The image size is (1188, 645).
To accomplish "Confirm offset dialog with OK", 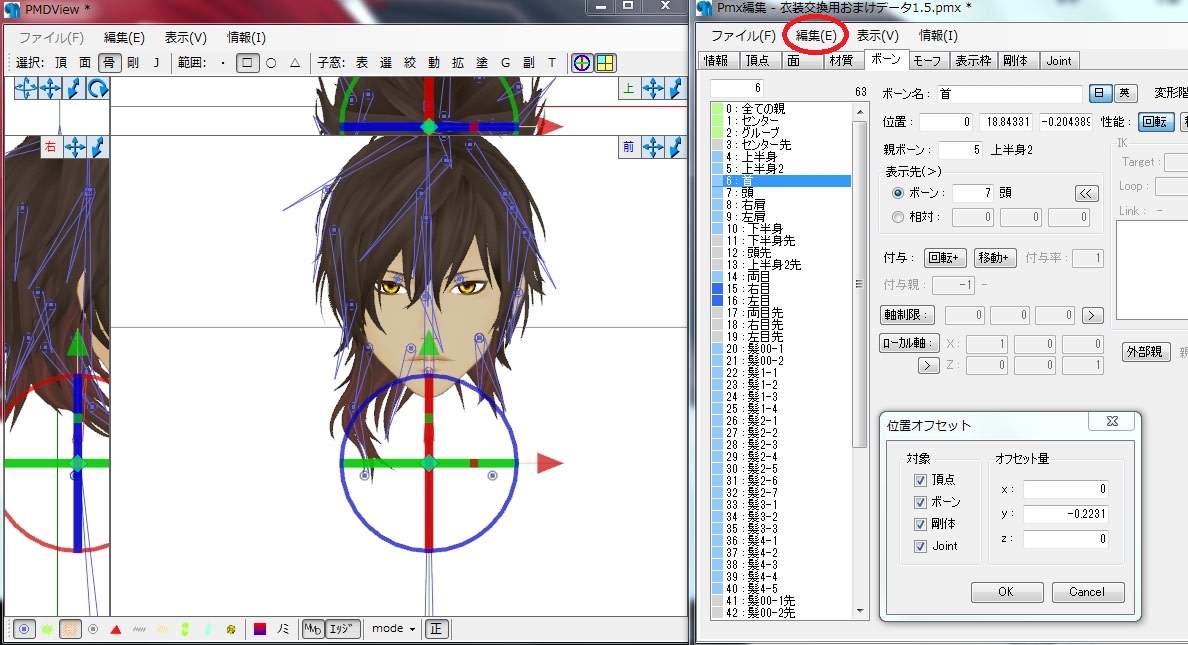I will point(1006,592).
